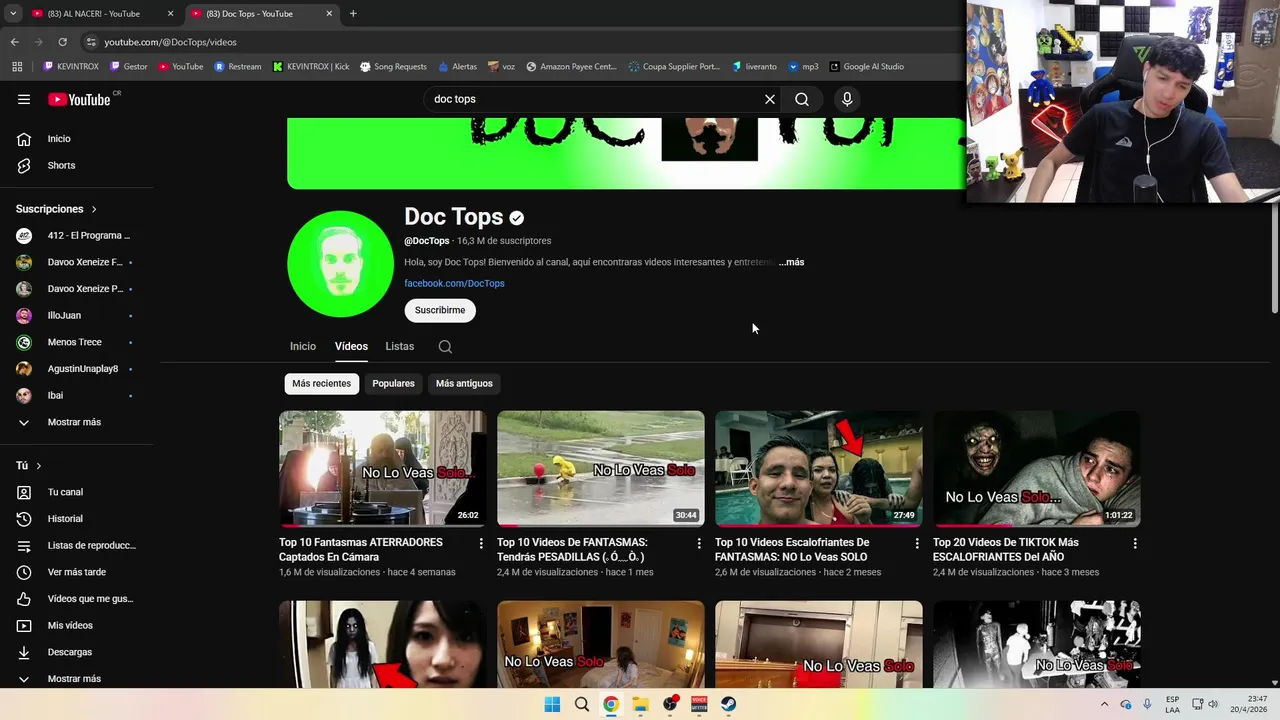Screen dimensions: 1280x720
Task: Open the Doc Tops channel avatar
Action: (x=340, y=264)
